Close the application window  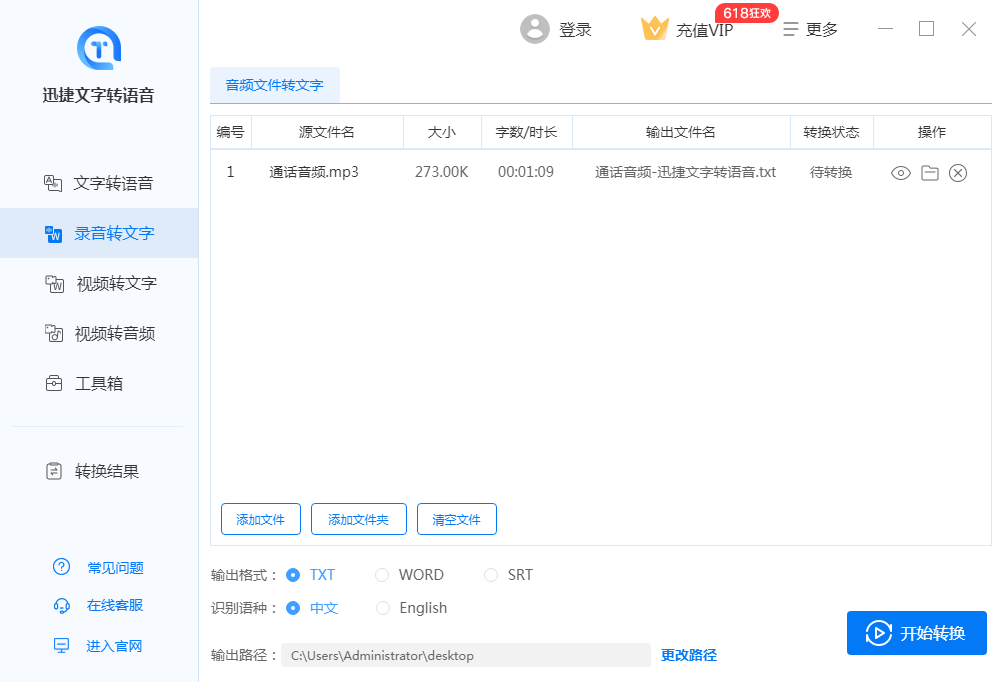point(968,29)
